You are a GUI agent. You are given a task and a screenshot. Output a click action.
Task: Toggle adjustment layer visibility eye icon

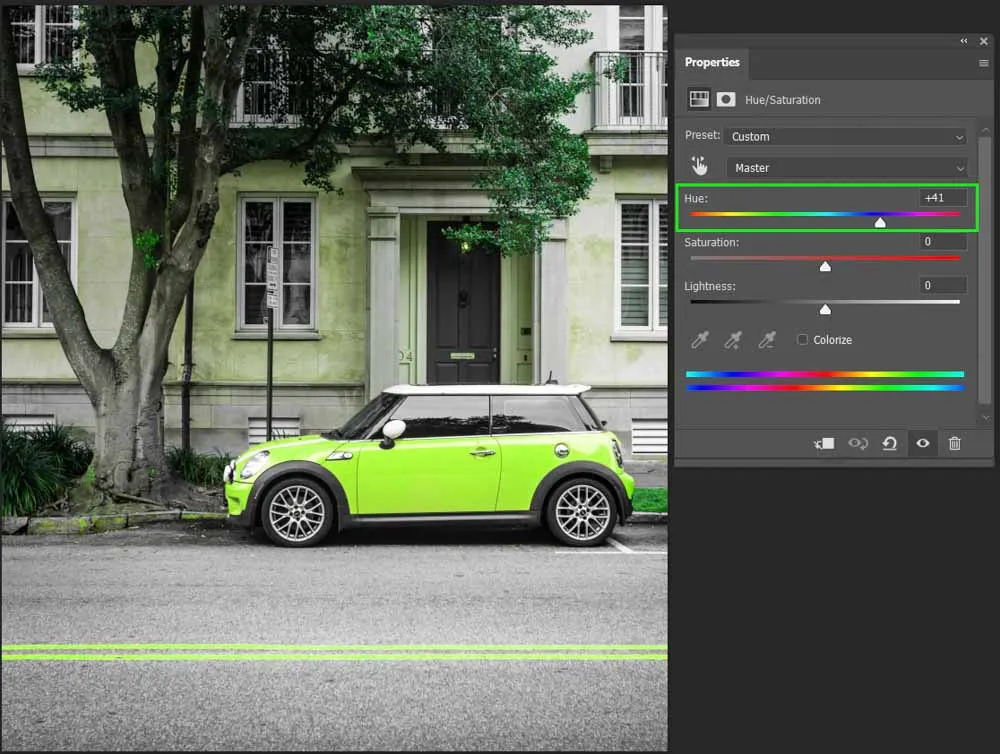coord(922,443)
